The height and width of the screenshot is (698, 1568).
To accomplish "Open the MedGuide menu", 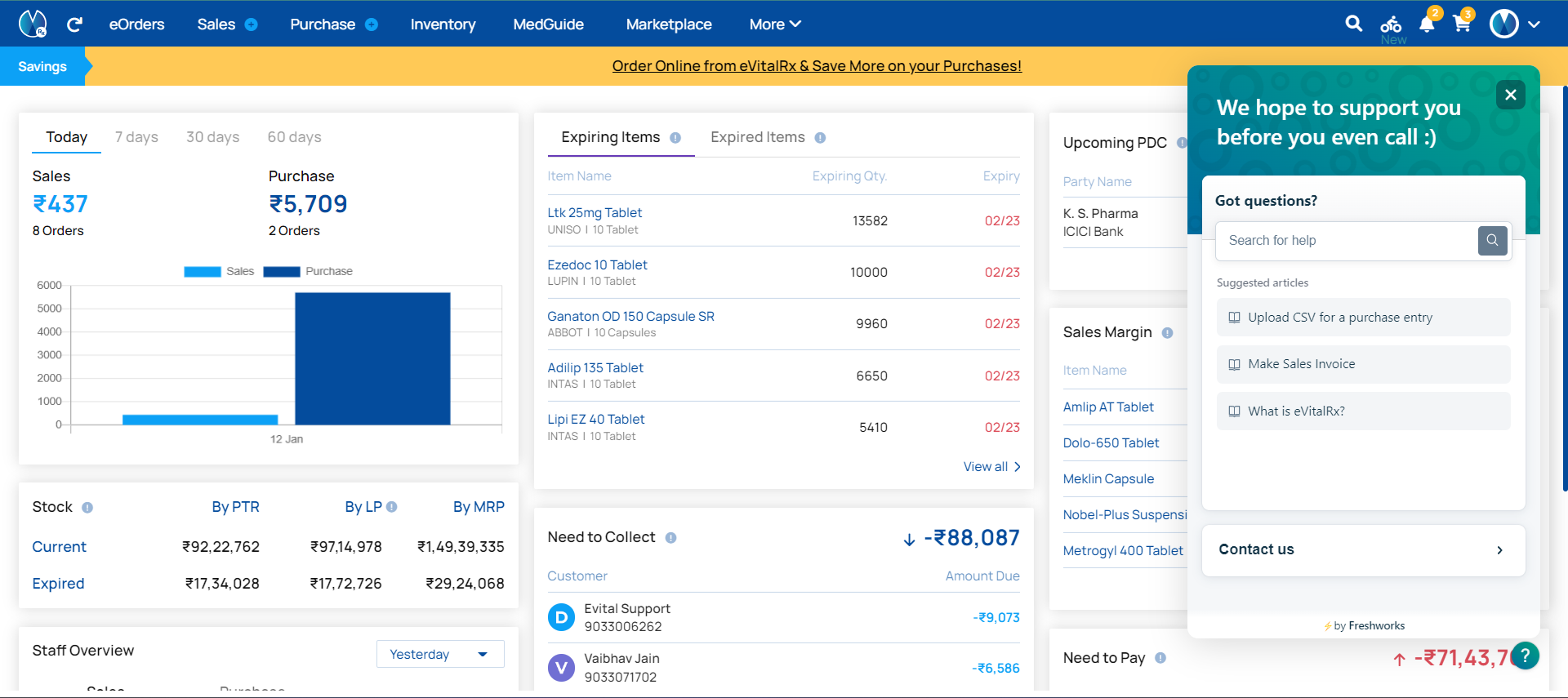I will coord(548,24).
